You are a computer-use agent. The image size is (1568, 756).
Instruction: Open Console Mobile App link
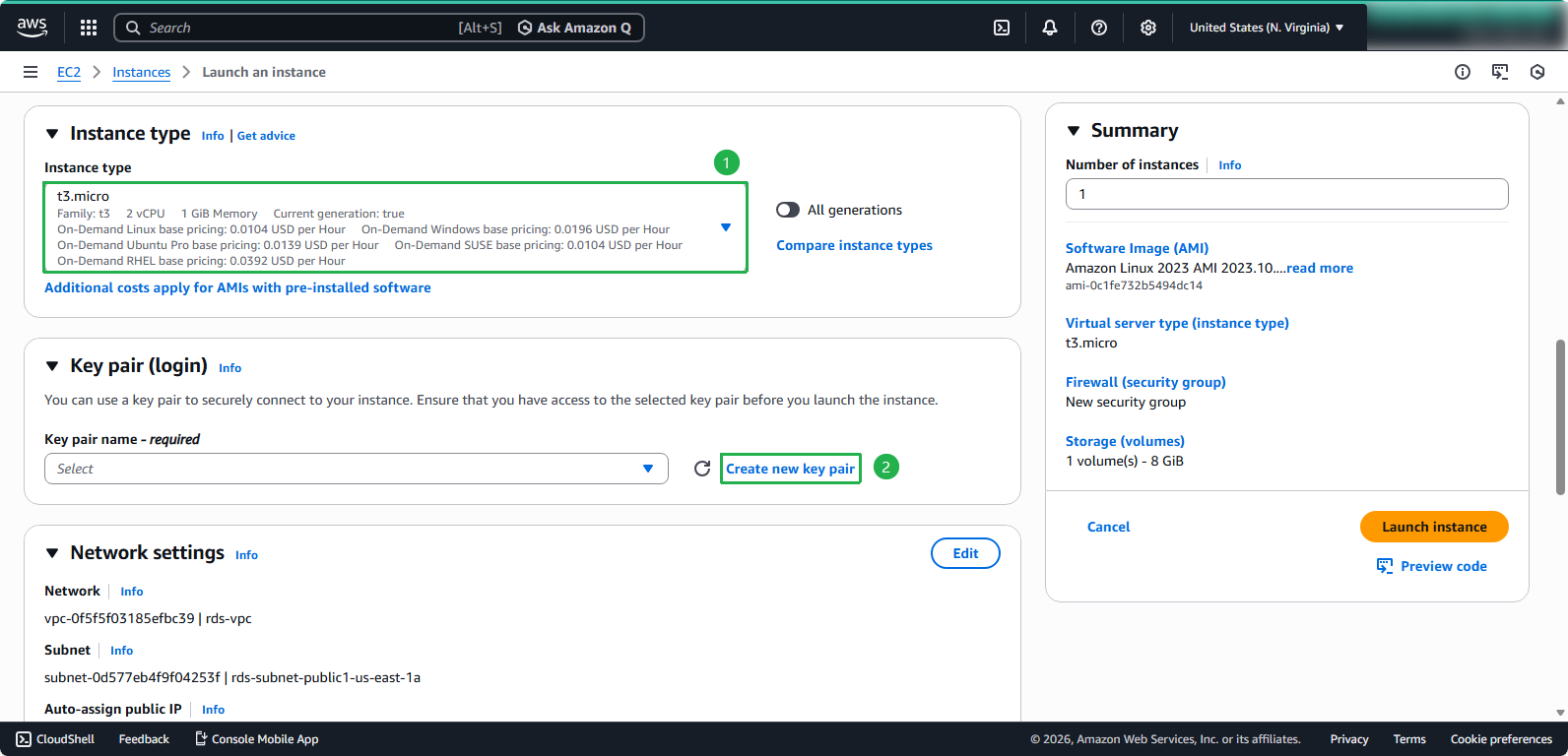tap(256, 739)
